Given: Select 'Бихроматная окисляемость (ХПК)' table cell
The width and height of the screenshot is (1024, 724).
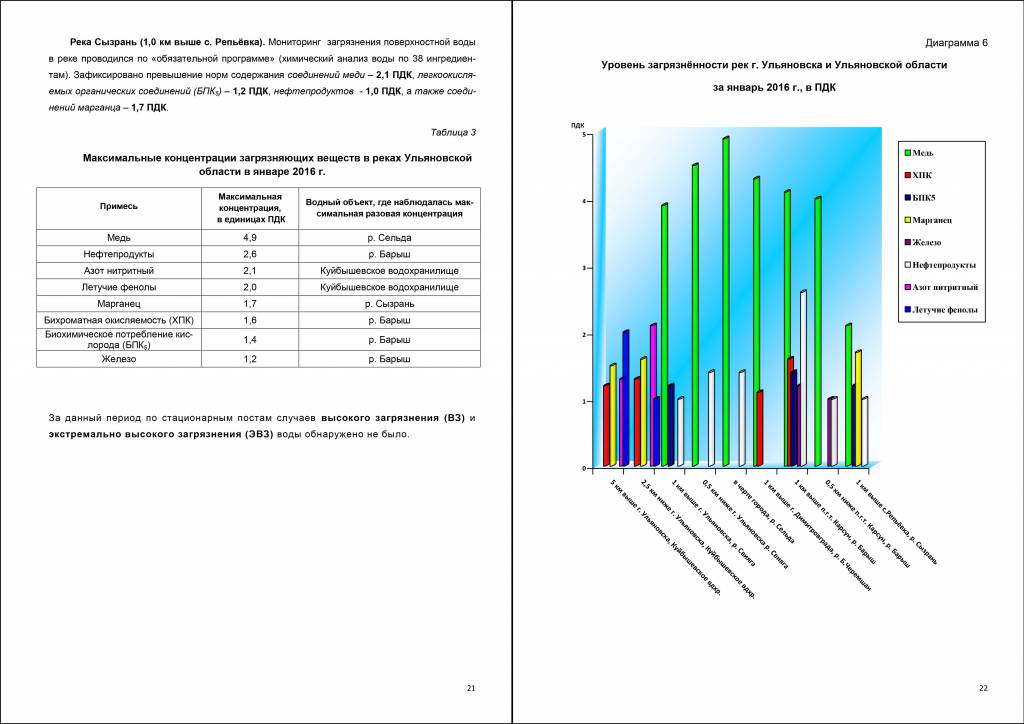Looking at the screenshot, I should coord(119,320).
